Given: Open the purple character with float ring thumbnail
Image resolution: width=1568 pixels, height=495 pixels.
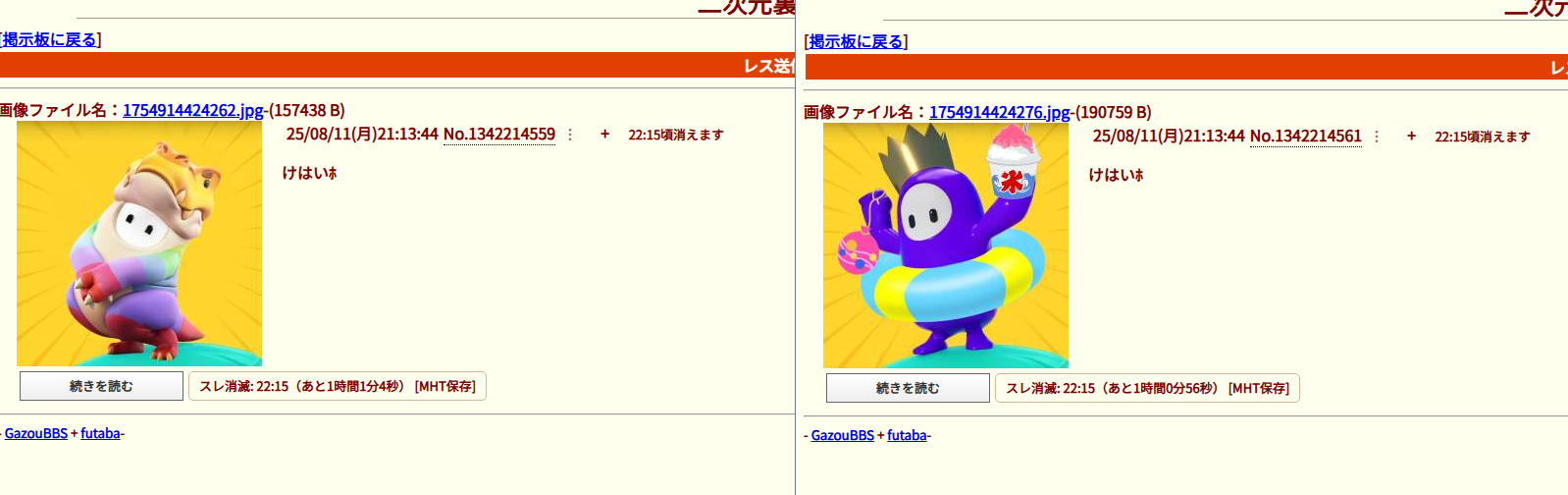Looking at the screenshot, I should point(946,246).
